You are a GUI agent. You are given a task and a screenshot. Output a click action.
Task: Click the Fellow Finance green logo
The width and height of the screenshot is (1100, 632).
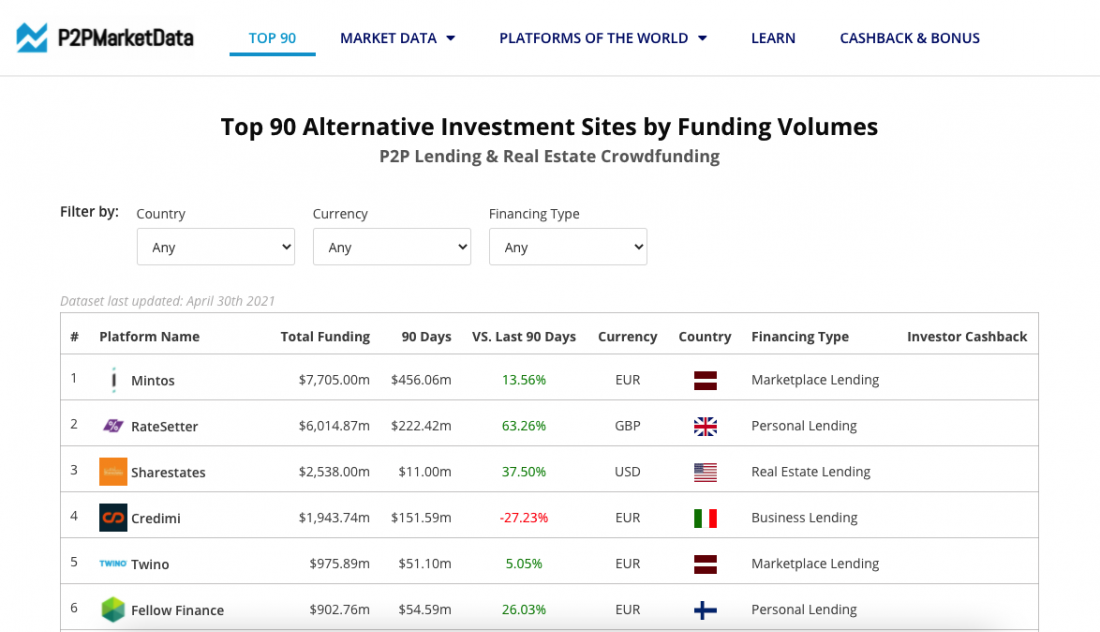[x=113, y=610]
